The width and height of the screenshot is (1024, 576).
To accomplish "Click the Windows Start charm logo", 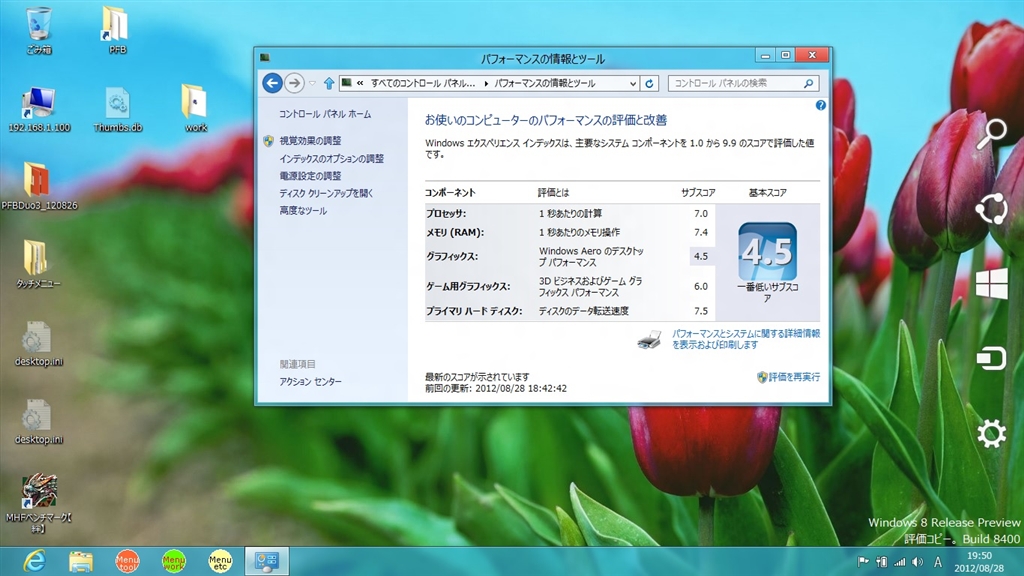I will click(991, 284).
